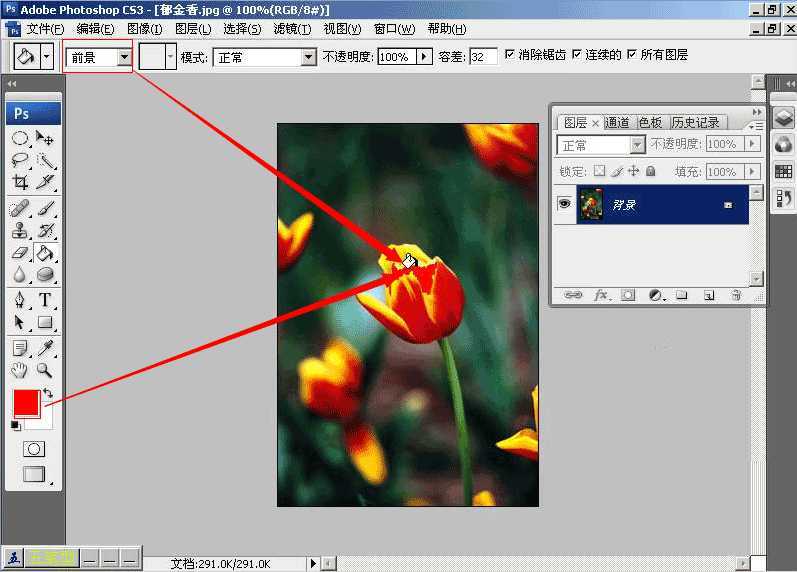This screenshot has height=572, width=797.
Task: Select the Healing Brush tool
Action: tap(20, 208)
